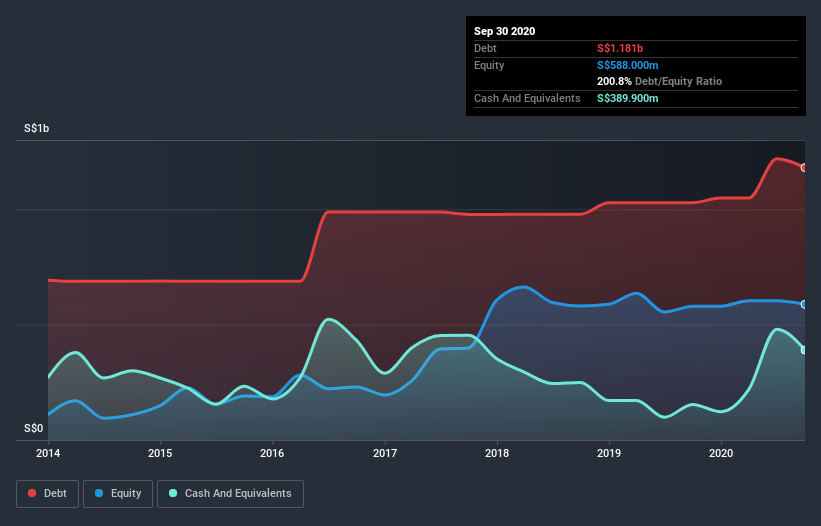Click the S$588.000m equity value
Image resolution: width=821 pixels, height=526 pixels.
[x=628, y=65]
